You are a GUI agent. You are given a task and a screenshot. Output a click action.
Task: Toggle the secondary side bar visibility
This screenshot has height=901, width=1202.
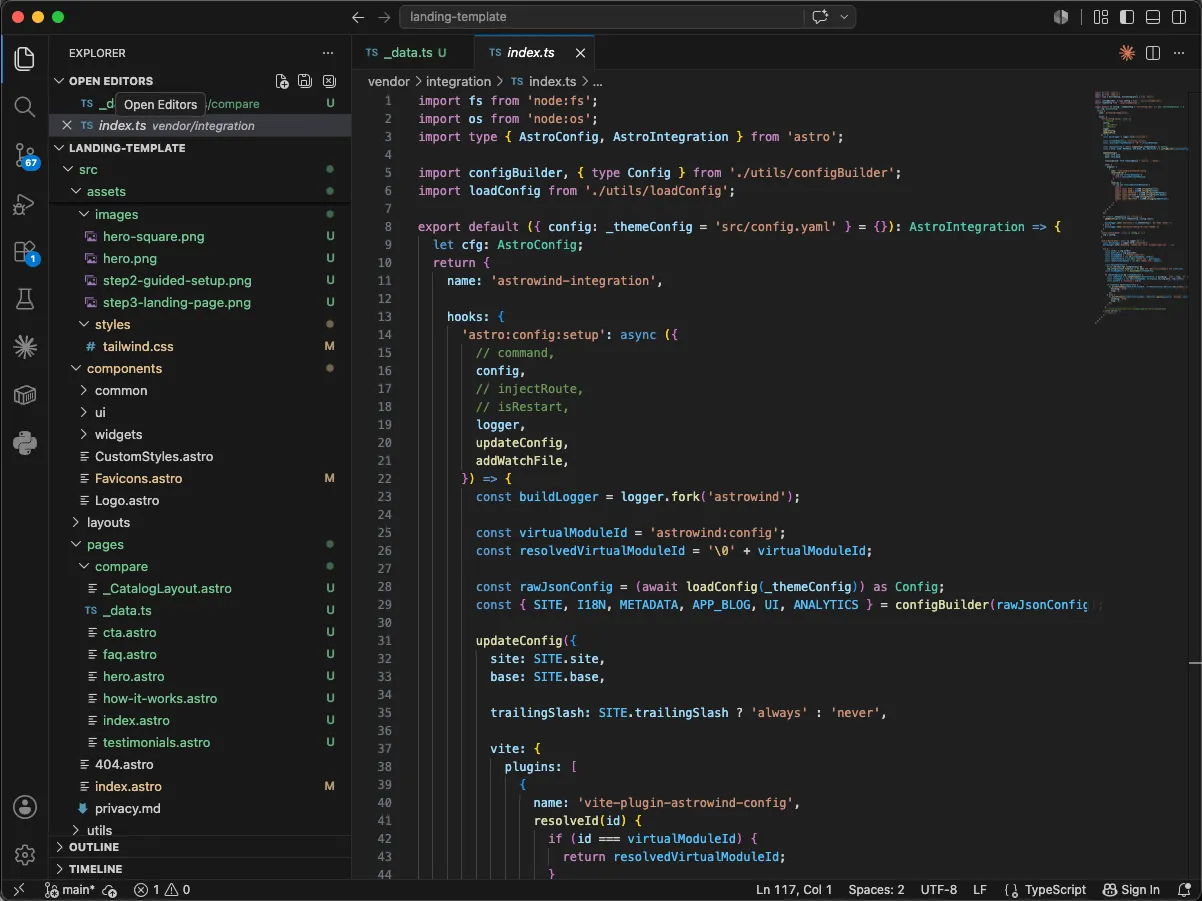point(1178,17)
